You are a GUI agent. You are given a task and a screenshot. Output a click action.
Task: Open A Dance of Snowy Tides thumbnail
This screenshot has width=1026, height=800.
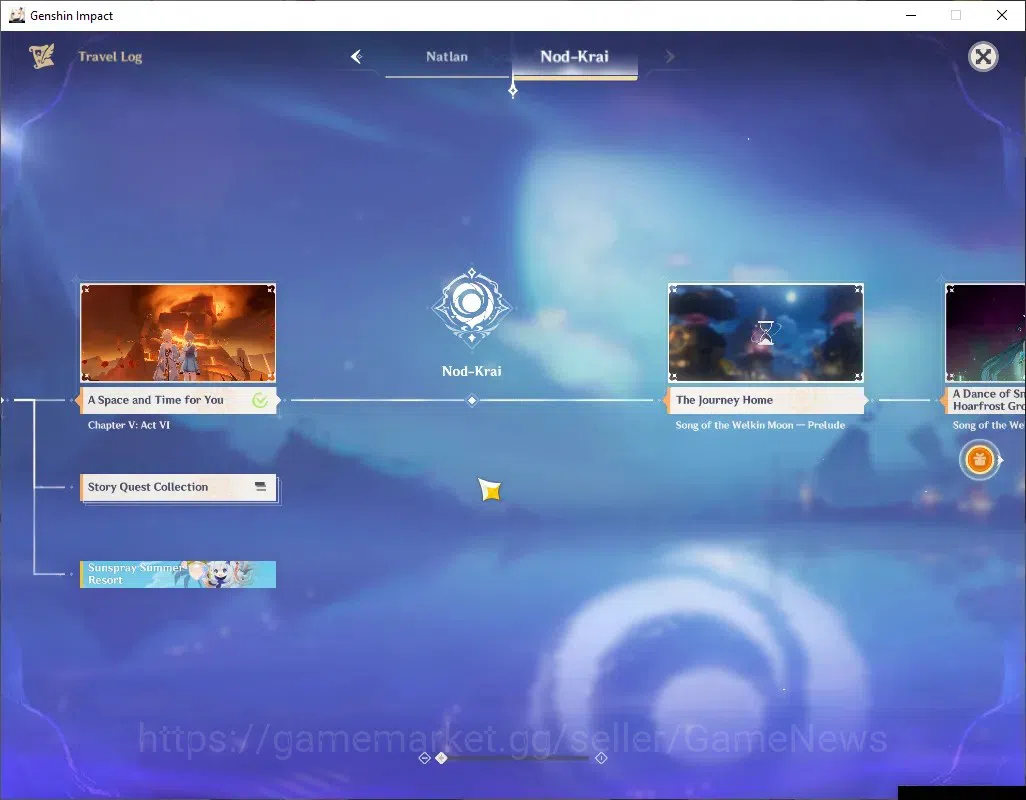pyautogui.click(x=985, y=332)
